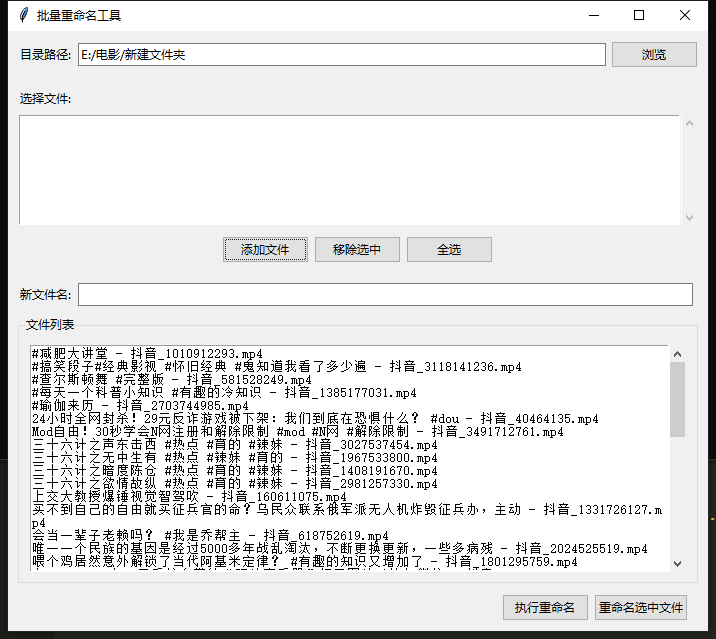Select file starting 买不到自己的自由
The height and width of the screenshot is (639, 716).
pyautogui.click(x=347, y=516)
